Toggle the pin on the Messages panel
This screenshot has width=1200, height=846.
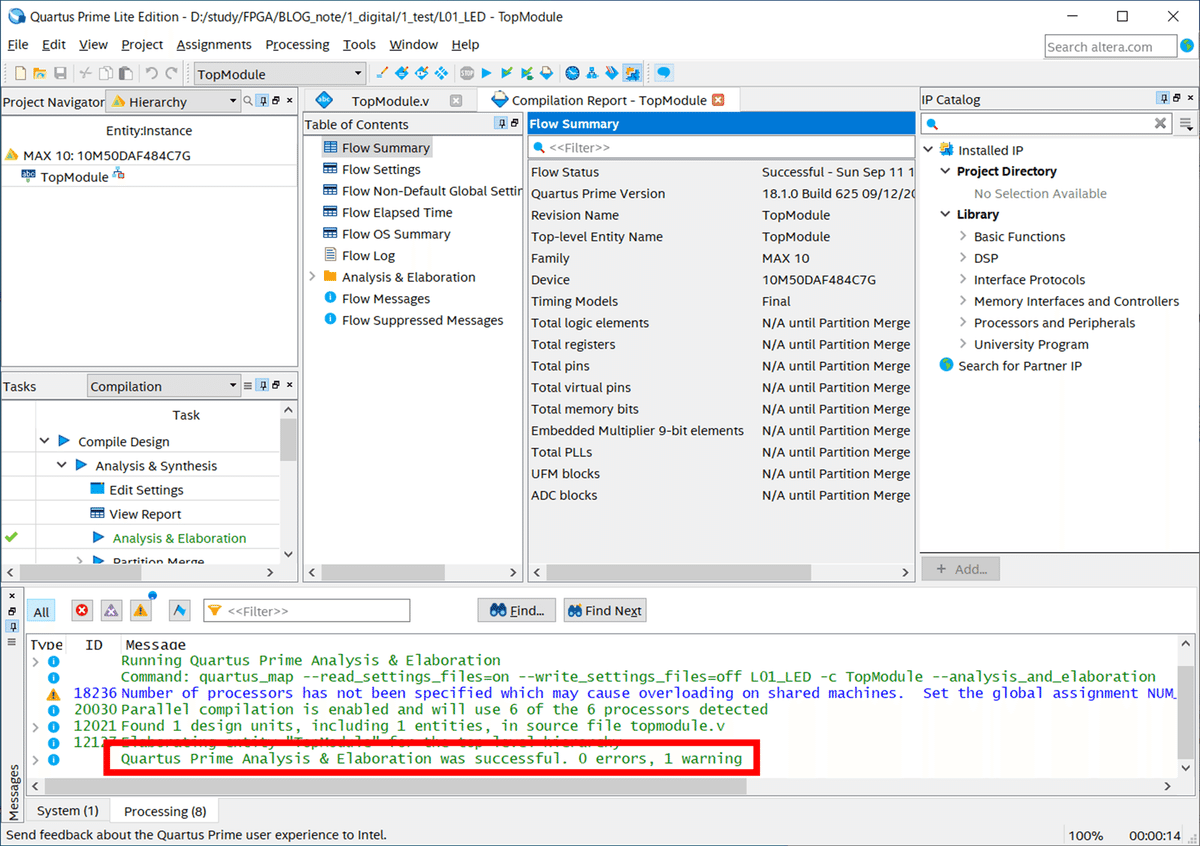point(12,627)
